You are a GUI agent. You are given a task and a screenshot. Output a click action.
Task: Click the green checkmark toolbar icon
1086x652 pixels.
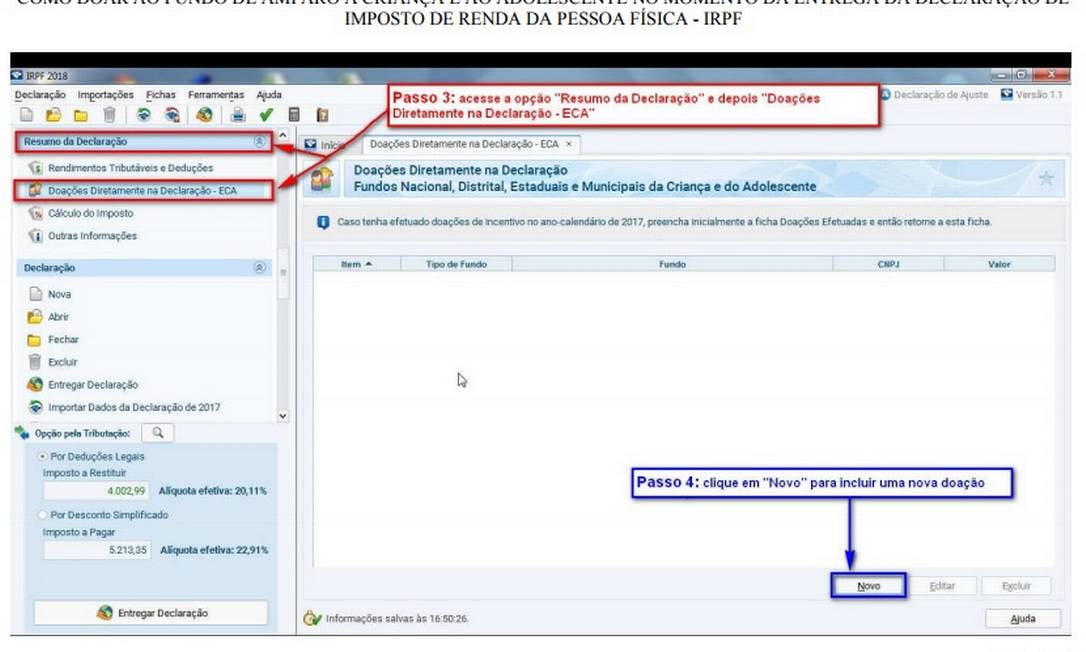(266, 115)
